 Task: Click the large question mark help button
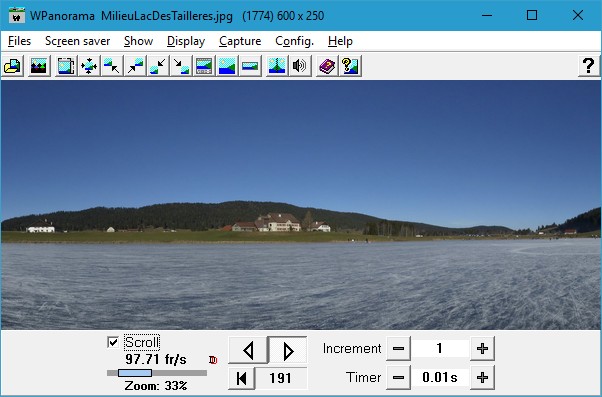tap(589, 66)
